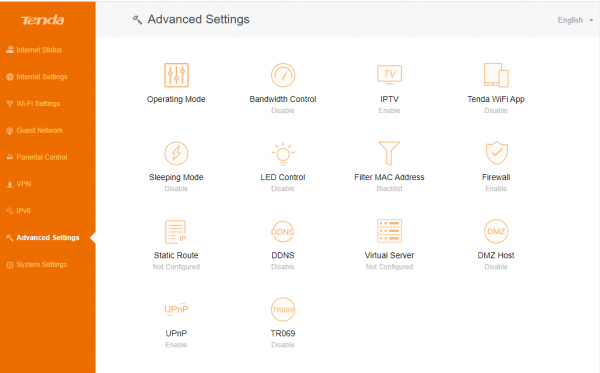Click the Guest Network sidebar icon
Viewport: 600px width, 373px height.
point(10,130)
